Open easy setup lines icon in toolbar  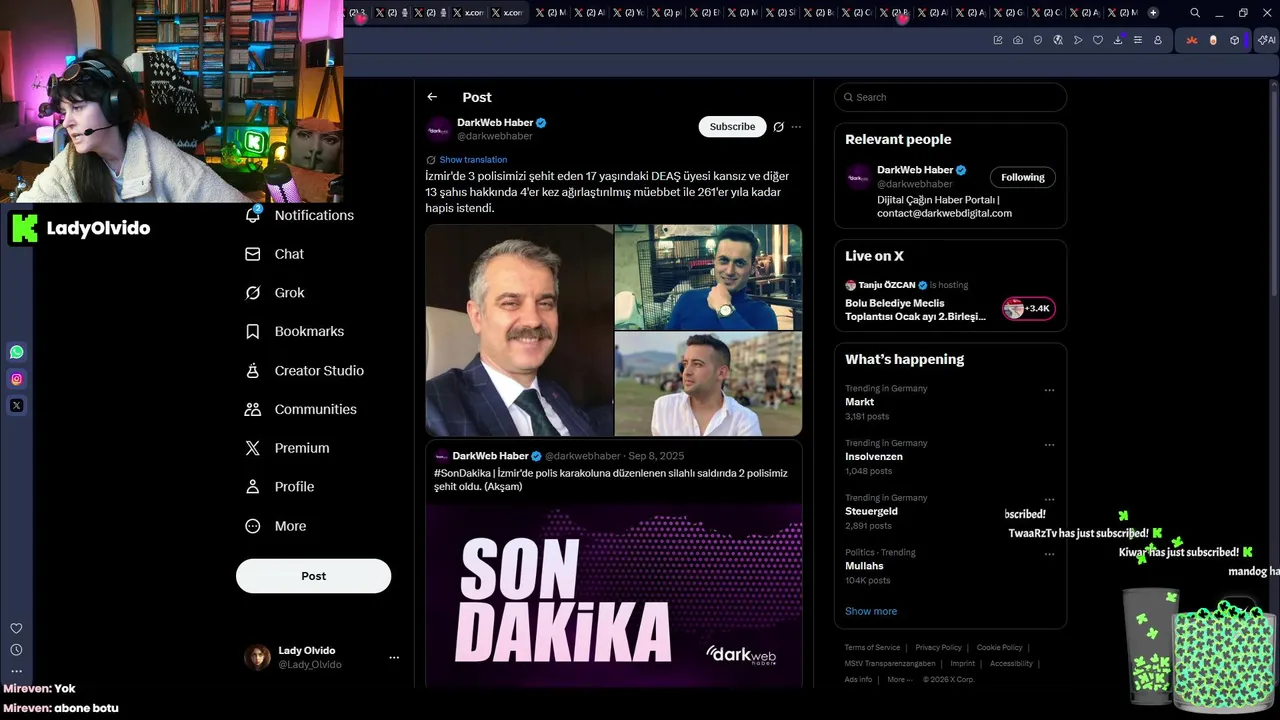(1138, 40)
